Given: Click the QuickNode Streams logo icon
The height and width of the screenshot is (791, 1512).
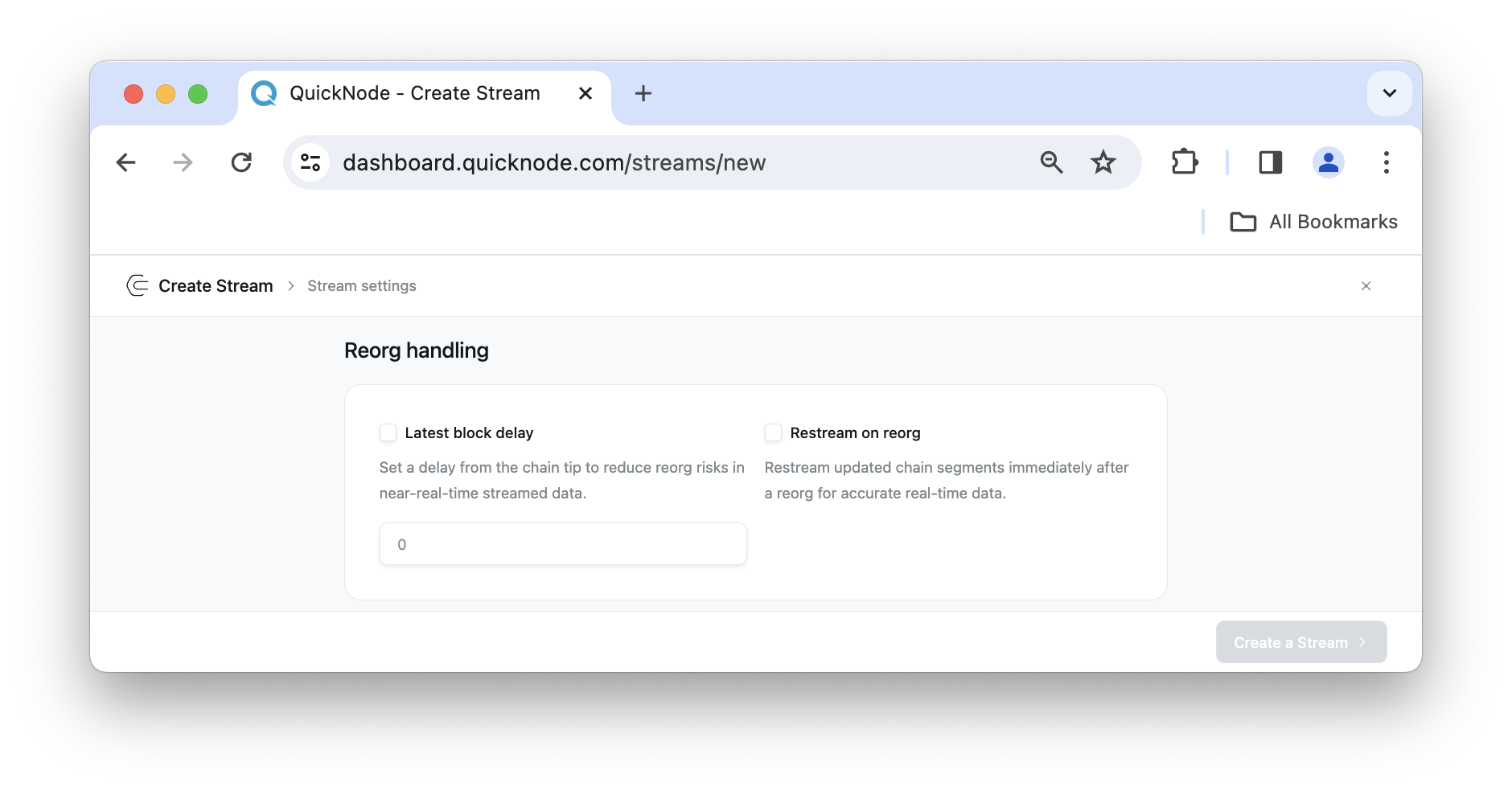Looking at the screenshot, I should point(138,285).
